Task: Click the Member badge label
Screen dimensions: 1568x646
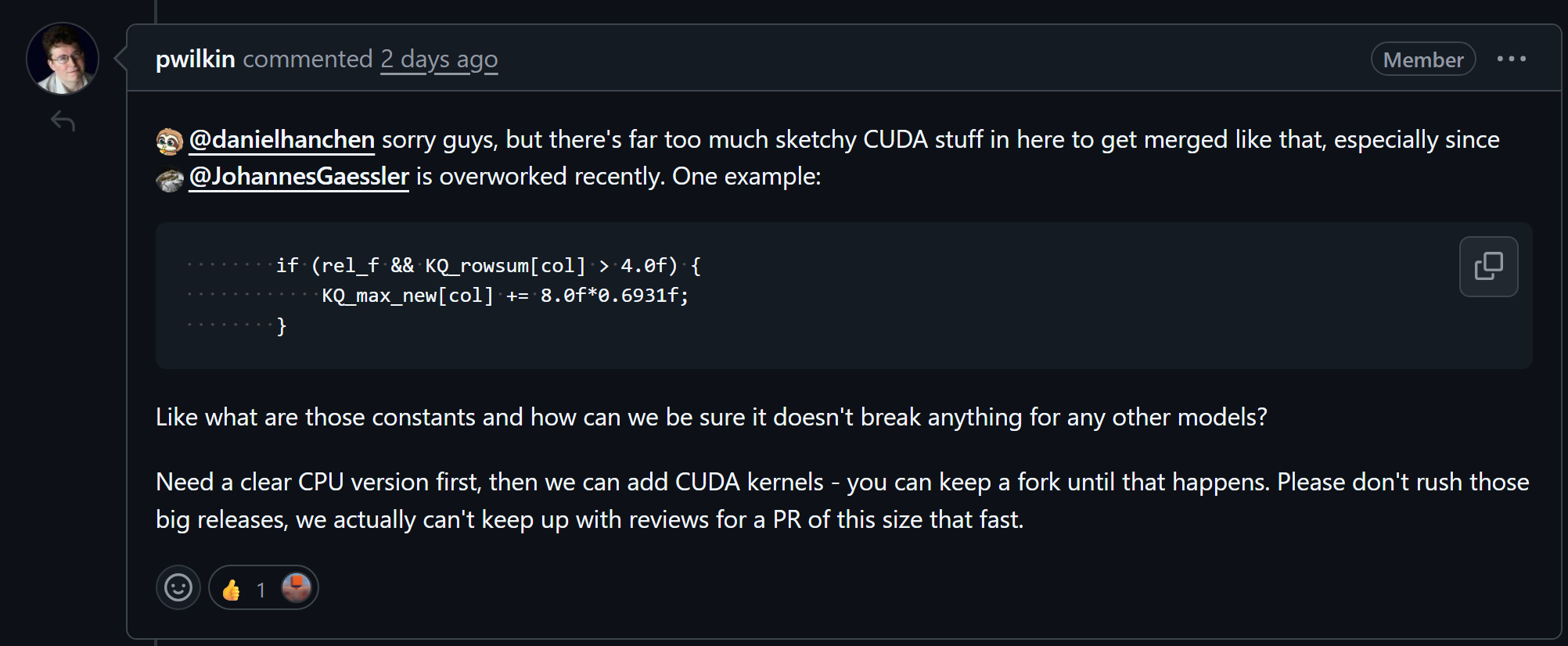Action: 1423,59
